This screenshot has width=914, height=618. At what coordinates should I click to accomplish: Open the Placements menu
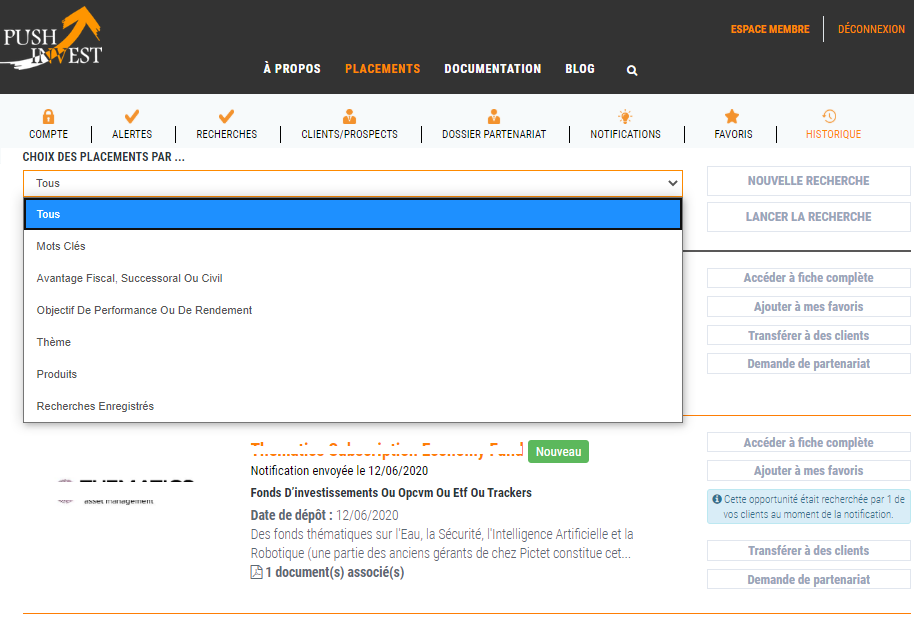click(x=382, y=69)
